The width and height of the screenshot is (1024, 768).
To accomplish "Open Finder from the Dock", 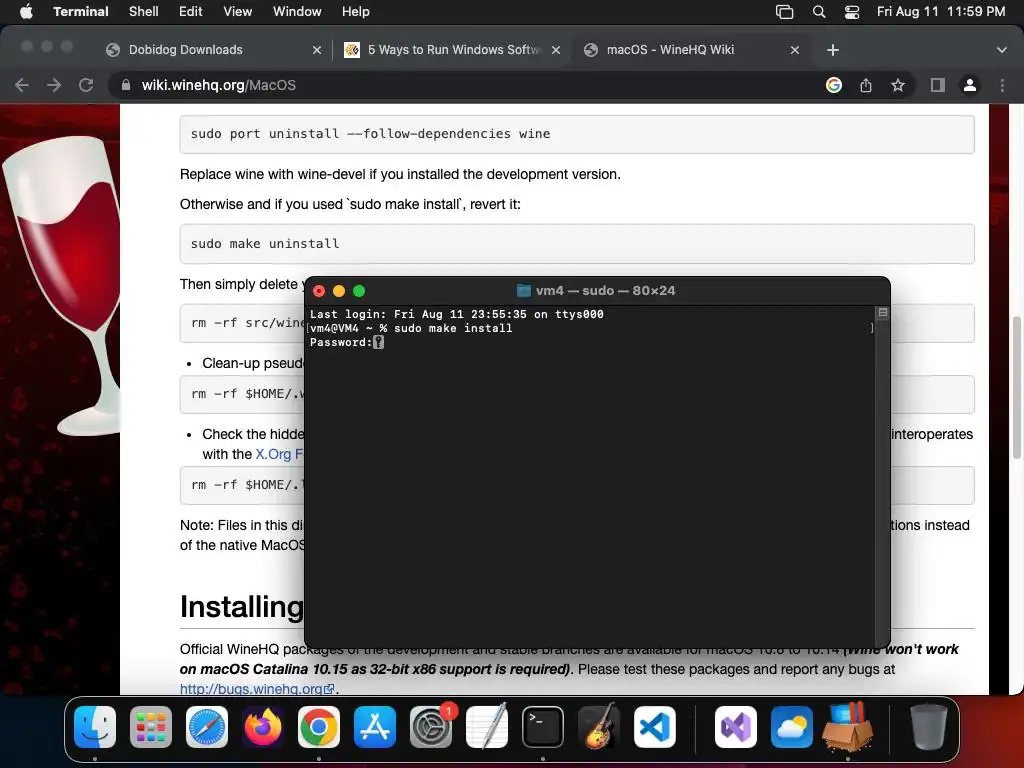I will (x=95, y=727).
